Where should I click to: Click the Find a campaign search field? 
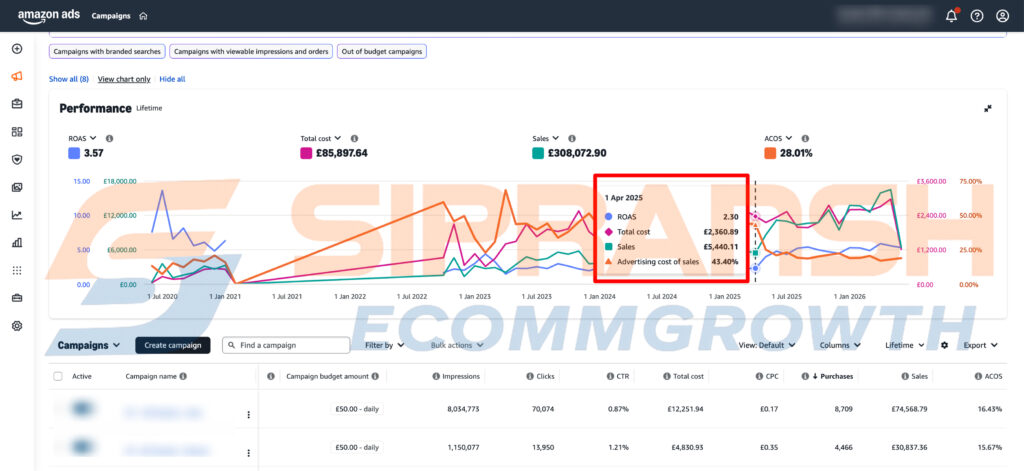click(286, 345)
